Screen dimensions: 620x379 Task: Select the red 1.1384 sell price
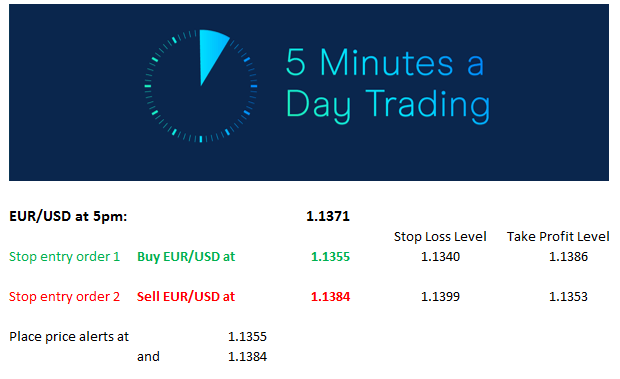click(x=330, y=296)
